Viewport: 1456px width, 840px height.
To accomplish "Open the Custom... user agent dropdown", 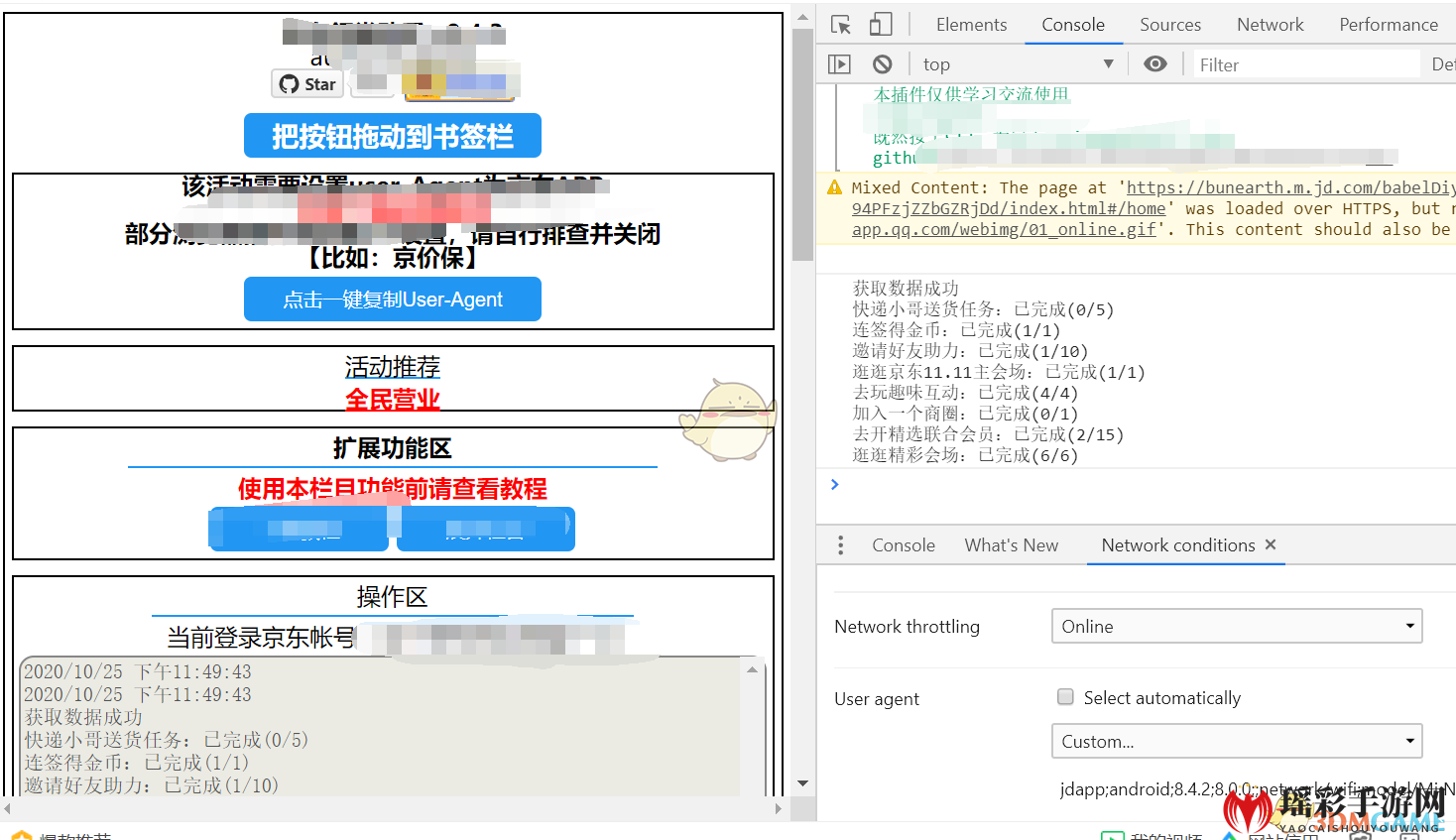I will click(1237, 742).
